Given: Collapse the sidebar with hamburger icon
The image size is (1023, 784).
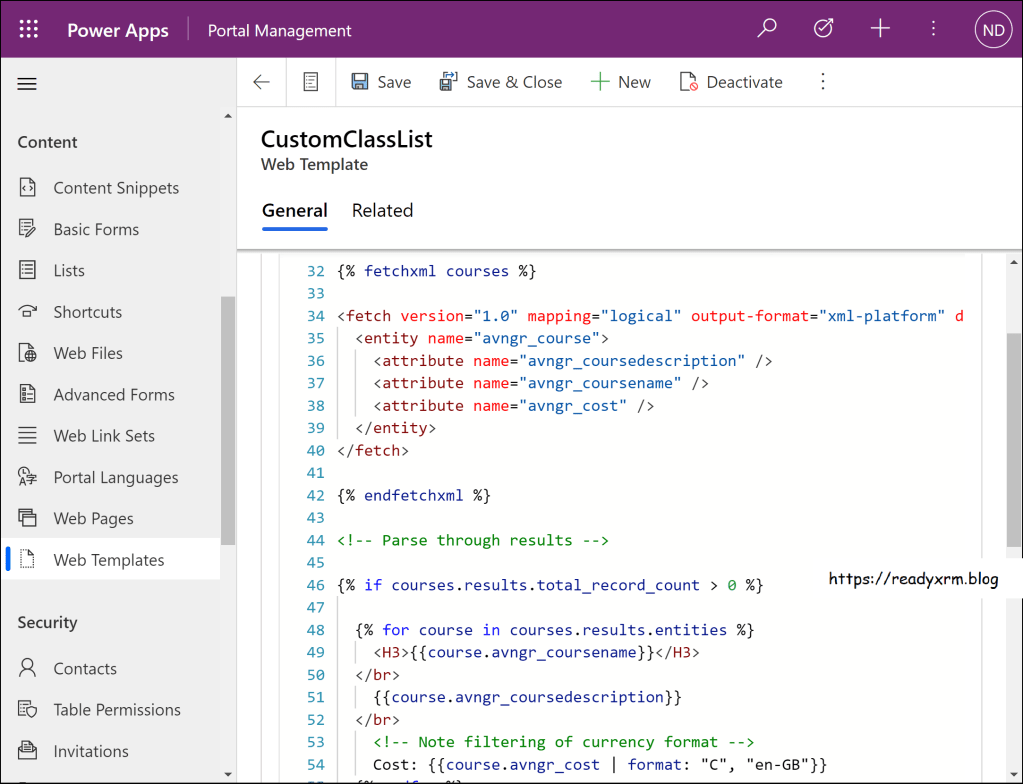Looking at the screenshot, I should tap(27, 84).
